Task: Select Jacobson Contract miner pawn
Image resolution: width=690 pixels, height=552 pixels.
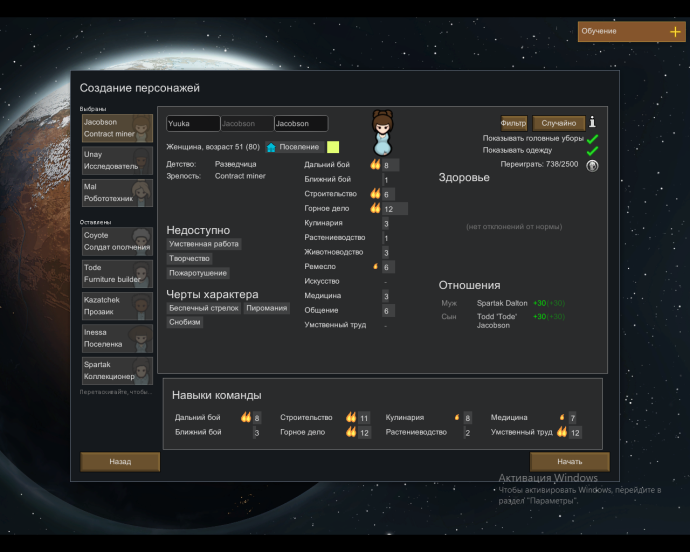Action: pos(117,128)
